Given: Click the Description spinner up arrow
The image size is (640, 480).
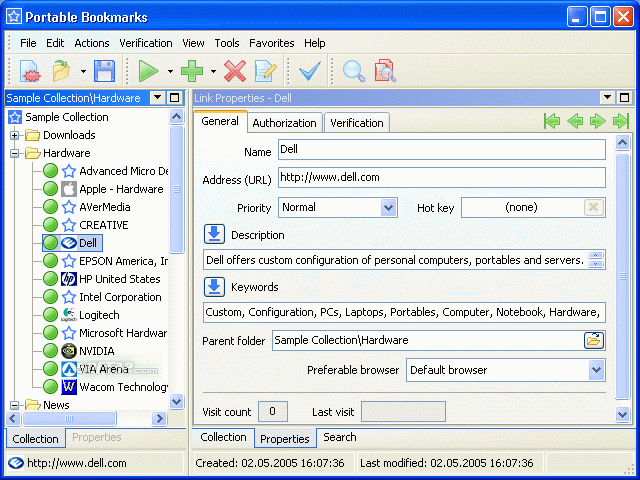Looking at the screenshot, I should 596,256.
